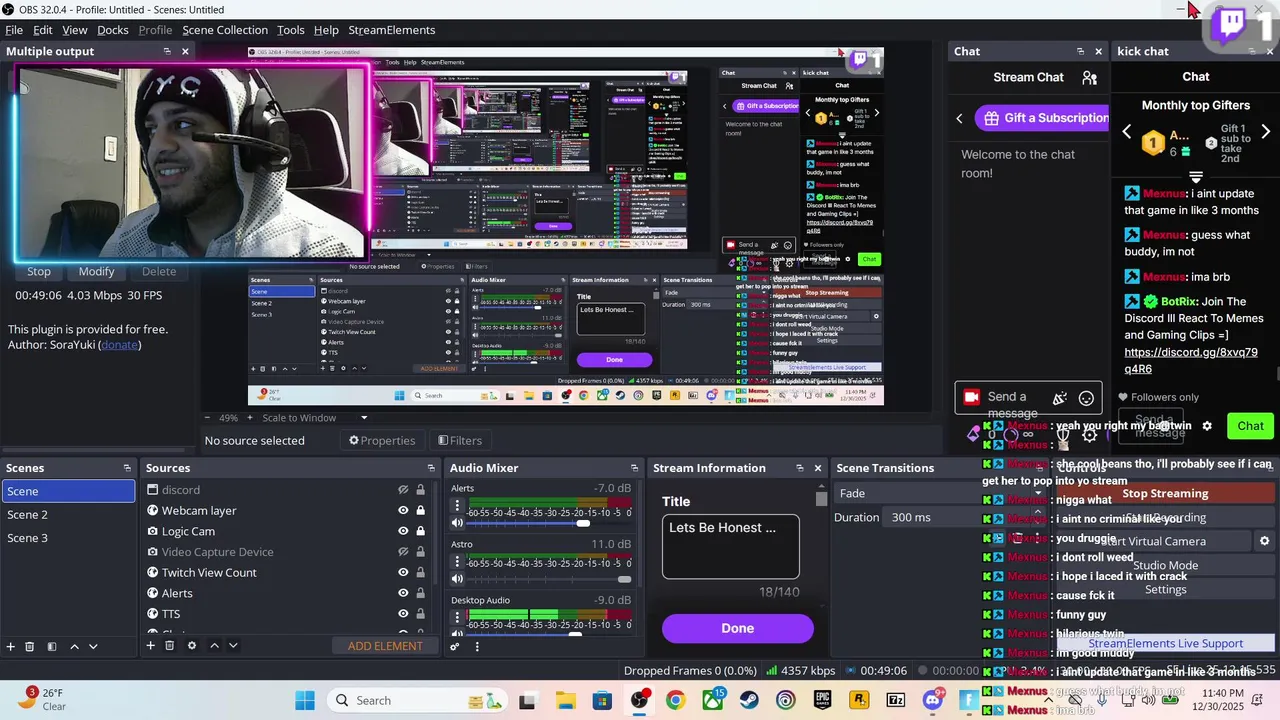Open the Audio Mixer bottom options menu
The image size is (1280, 720).
coord(477,647)
